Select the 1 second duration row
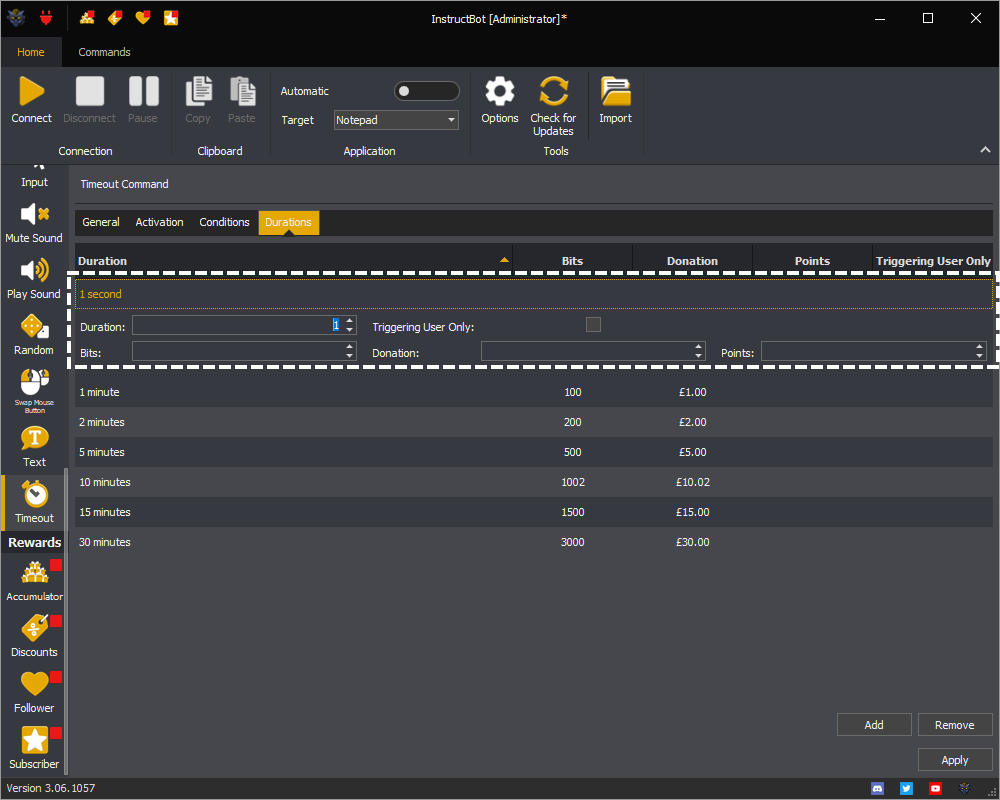Screen dimensions: 1000x800 (x=534, y=294)
